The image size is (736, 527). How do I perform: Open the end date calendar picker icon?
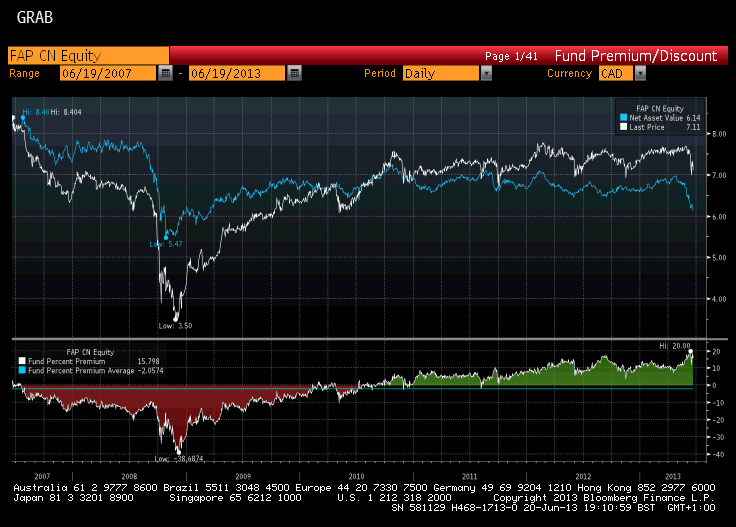(294, 73)
